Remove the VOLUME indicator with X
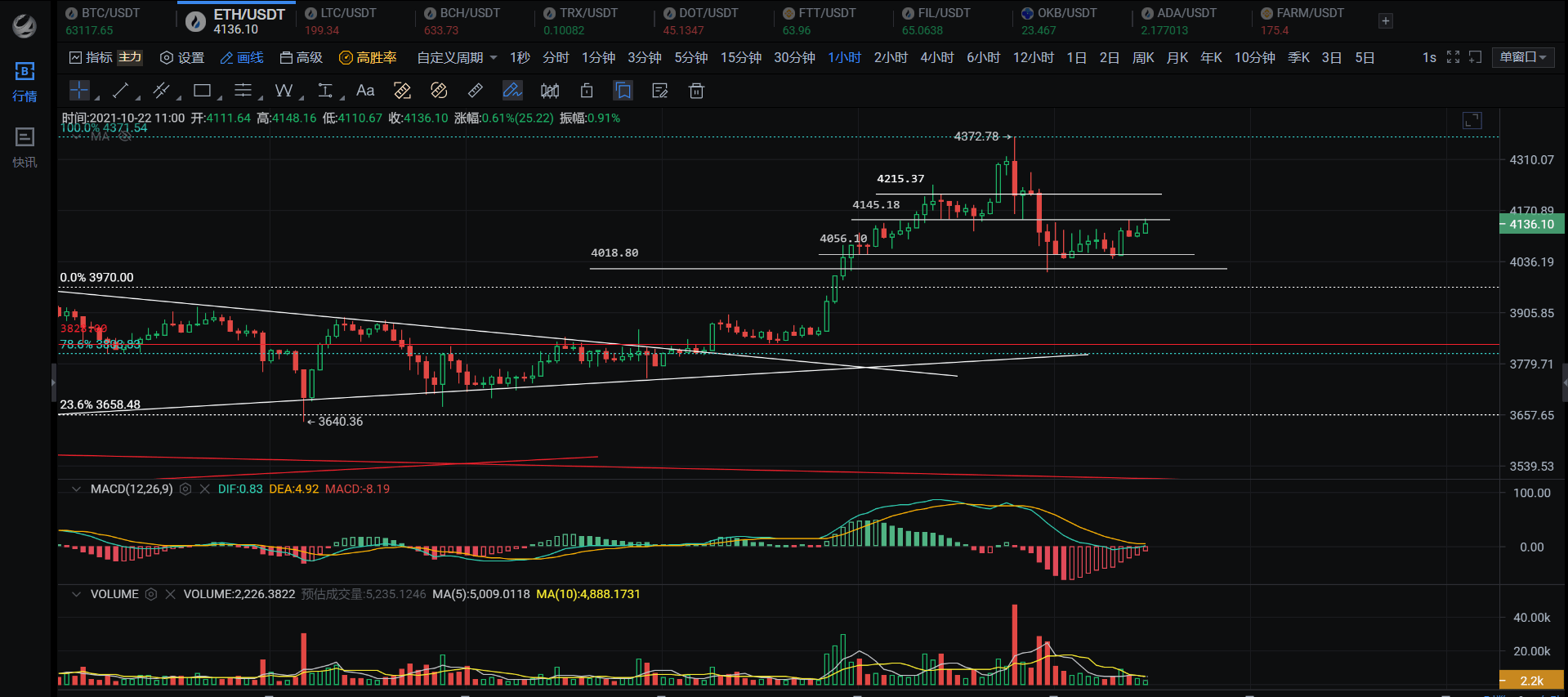Image resolution: width=1568 pixels, height=697 pixels. pos(170,594)
